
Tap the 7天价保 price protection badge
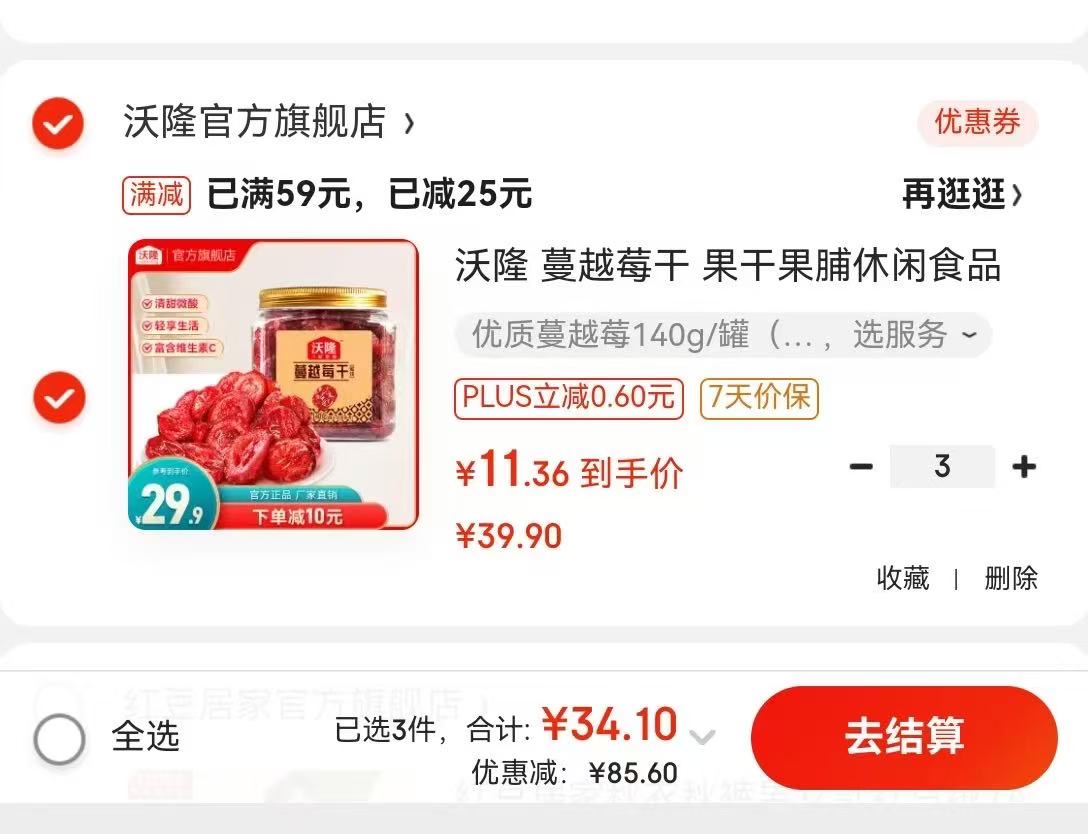click(x=759, y=398)
